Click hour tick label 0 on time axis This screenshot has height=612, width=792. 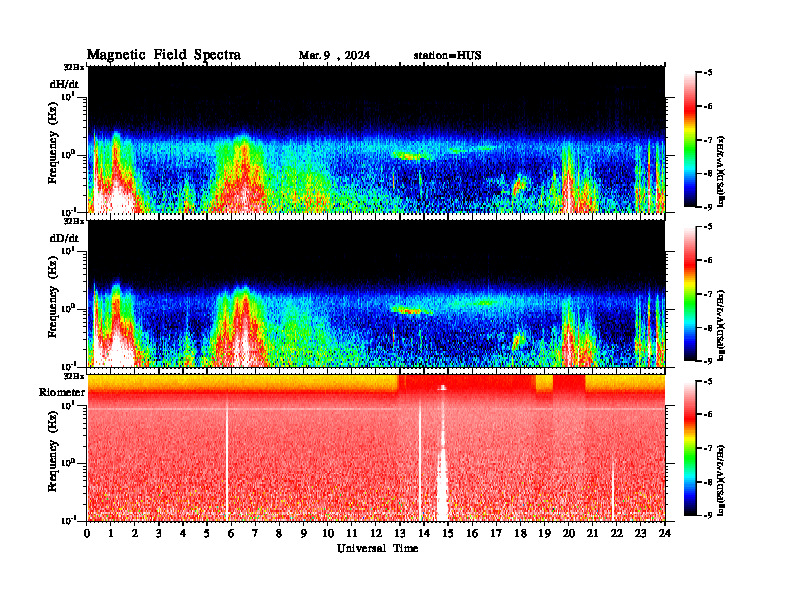click(87, 533)
